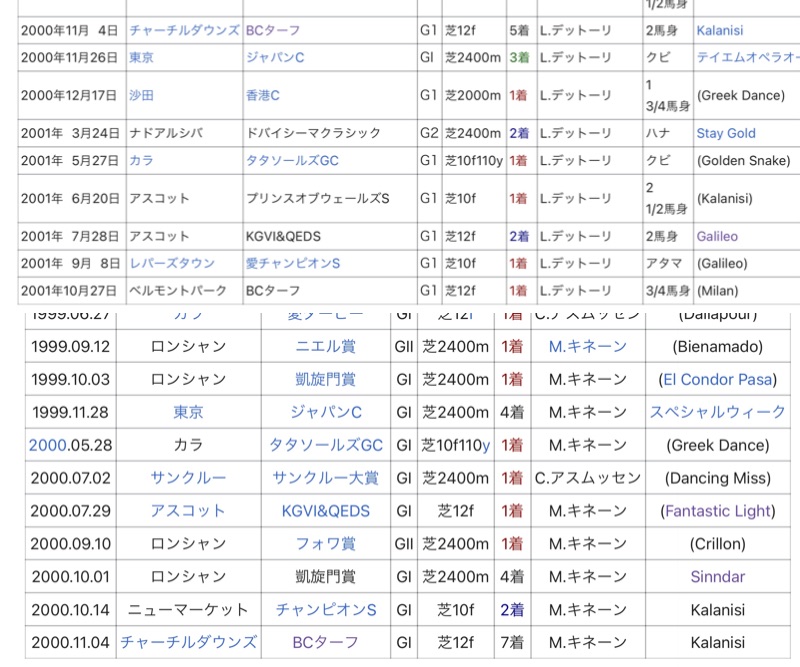This screenshot has height=667, width=800.
Task: Click the テイエムオペラオー horse link
Action: (748, 57)
